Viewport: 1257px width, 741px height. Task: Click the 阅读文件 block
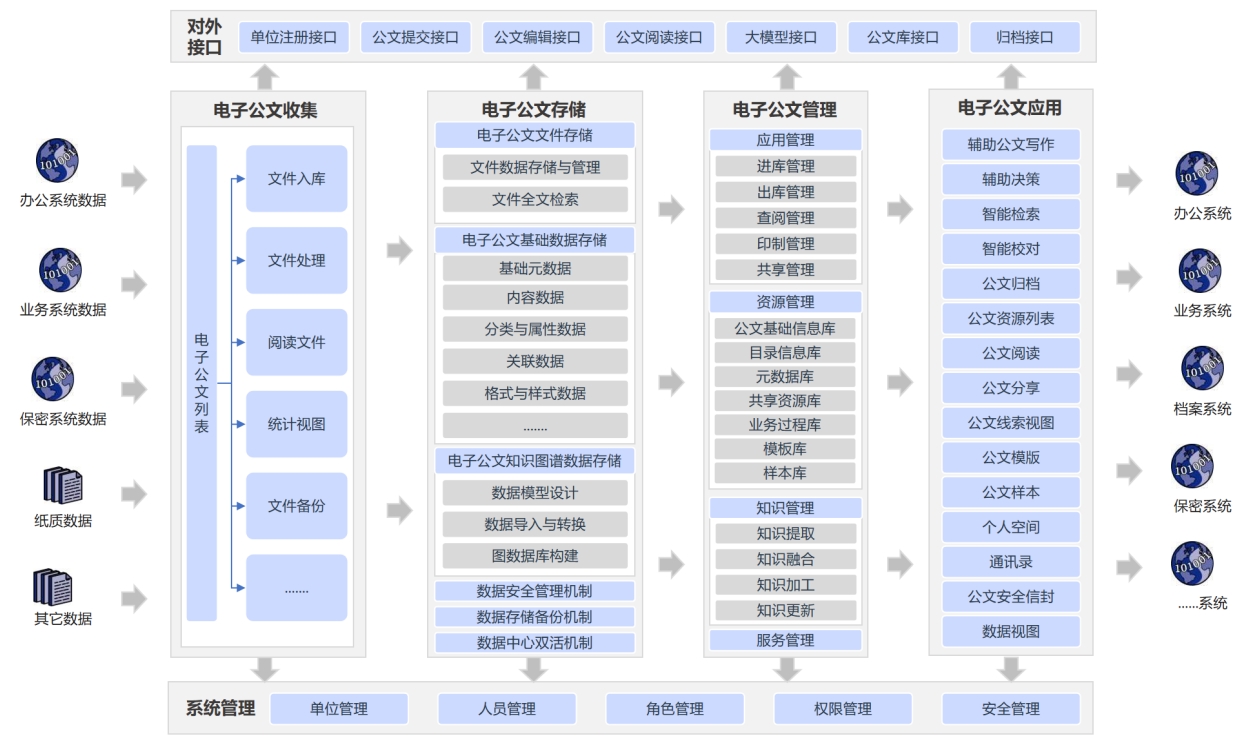[297, 342]
